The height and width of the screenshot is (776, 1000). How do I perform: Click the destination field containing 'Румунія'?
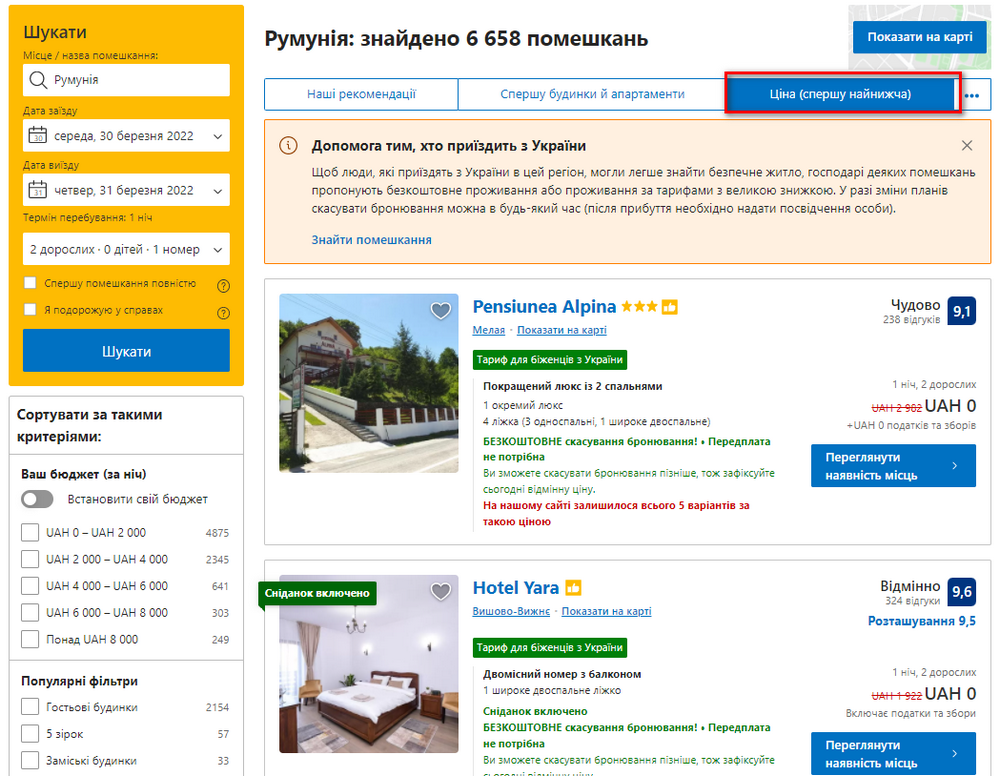[126, 80]
